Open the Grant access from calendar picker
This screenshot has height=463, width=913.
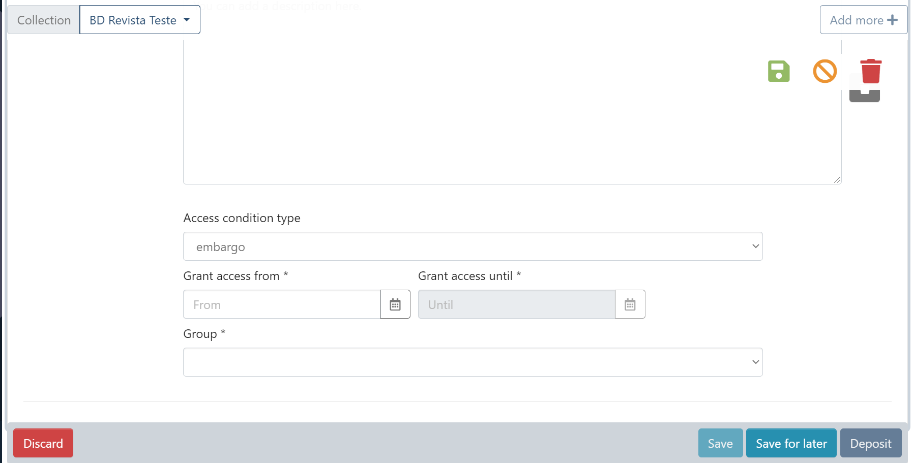[395, 305]
